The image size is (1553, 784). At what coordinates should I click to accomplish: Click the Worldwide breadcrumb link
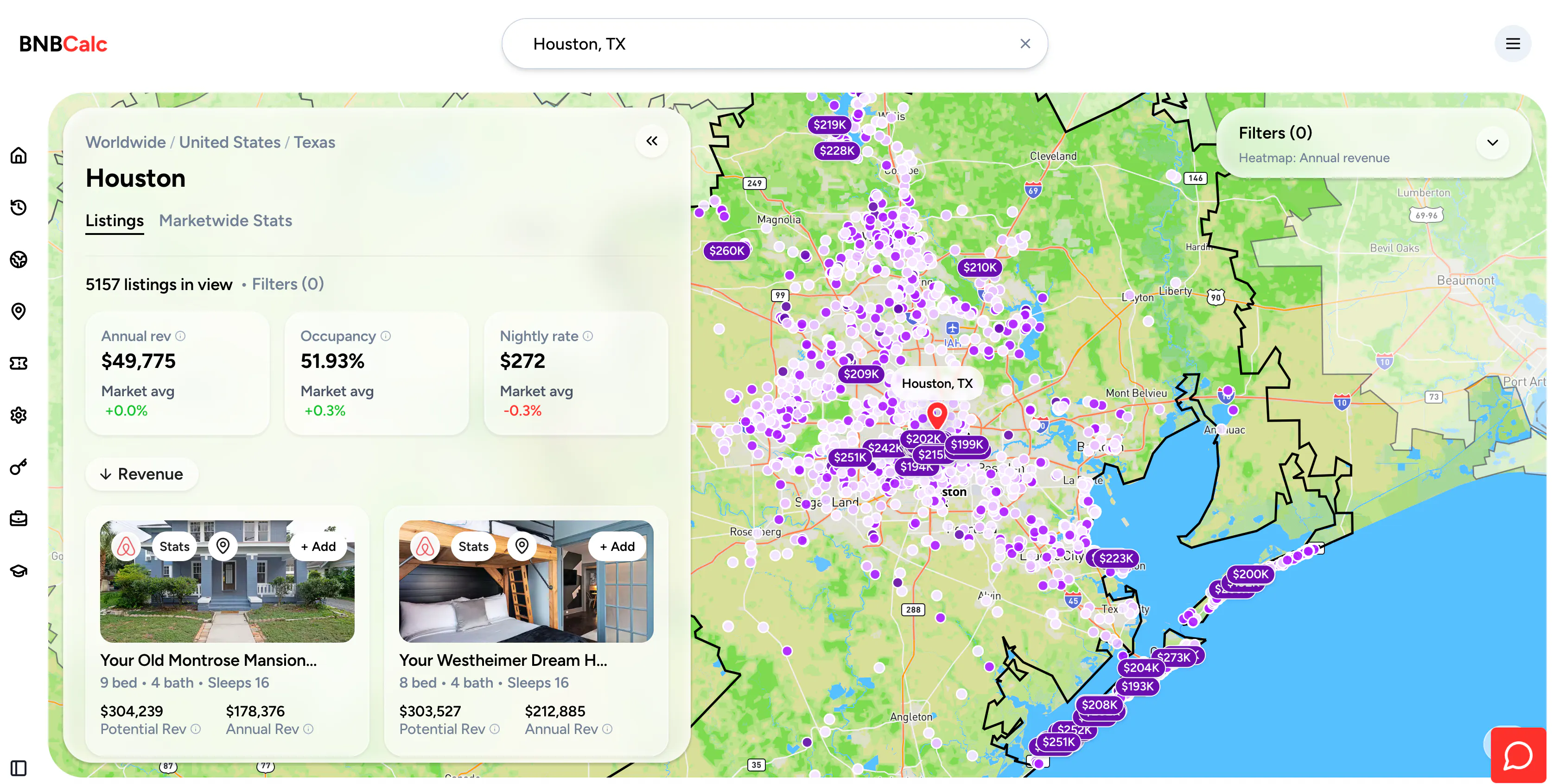(125, 142)
